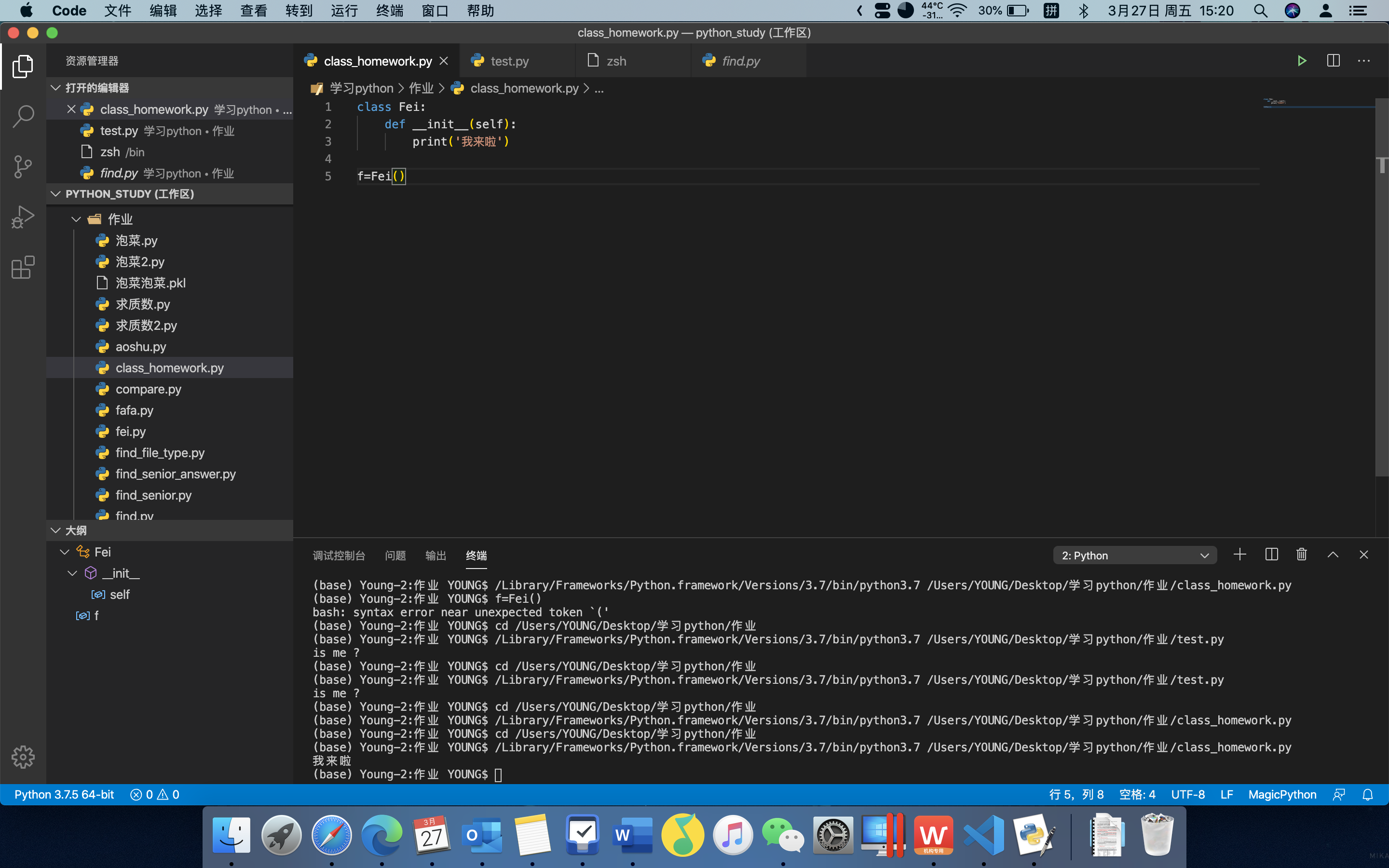
Task: Open WeChat from the Dock
Action: [783, 835]
